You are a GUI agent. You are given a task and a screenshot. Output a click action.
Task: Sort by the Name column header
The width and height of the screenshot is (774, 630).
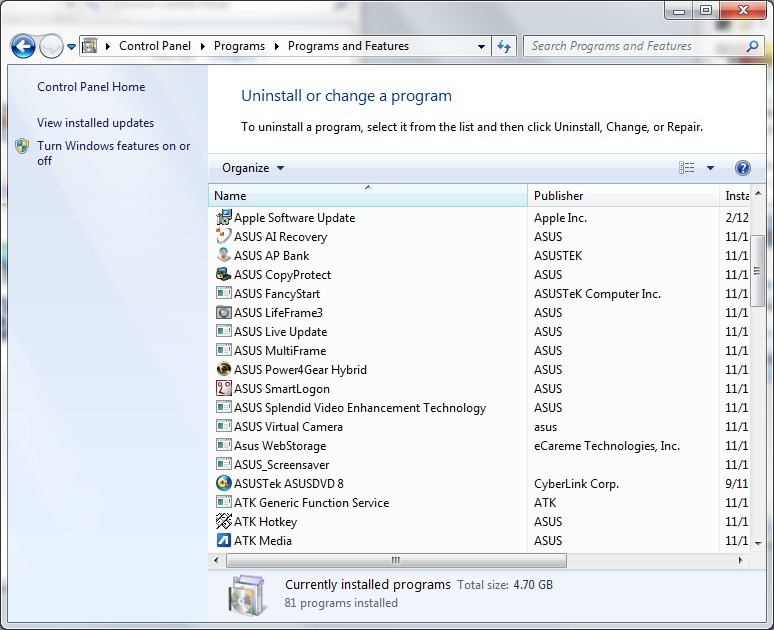(x=368, y=196)
